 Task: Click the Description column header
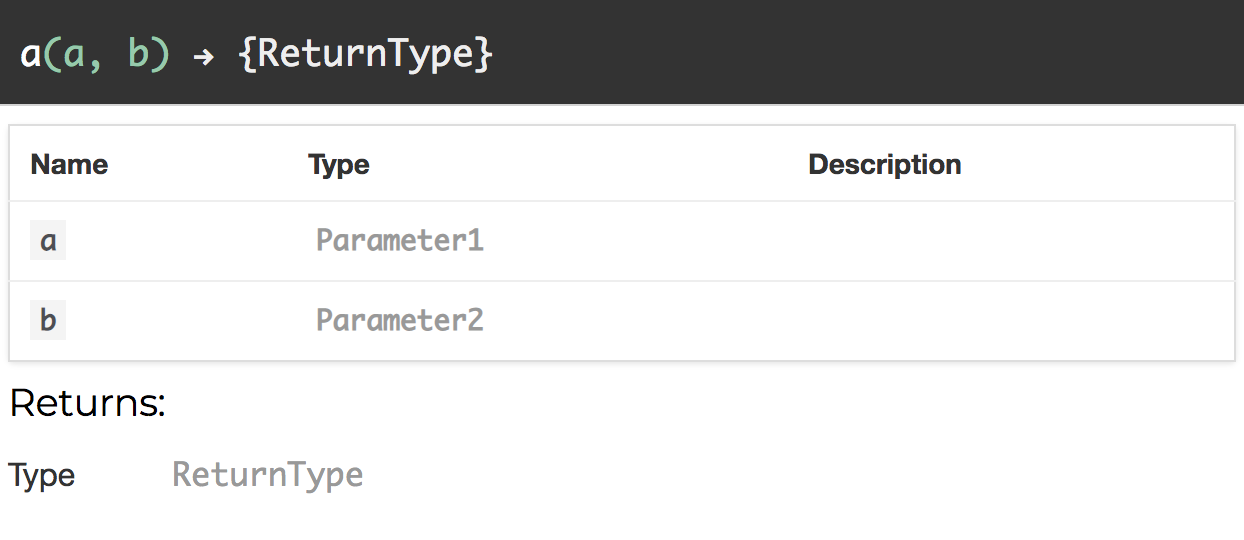[885, 164]
